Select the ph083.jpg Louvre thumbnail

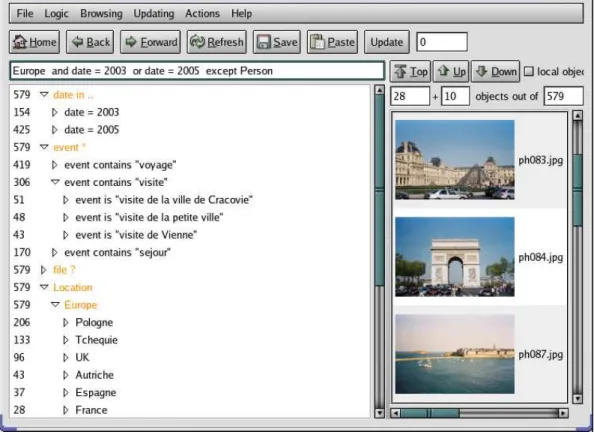coord(455,160)
